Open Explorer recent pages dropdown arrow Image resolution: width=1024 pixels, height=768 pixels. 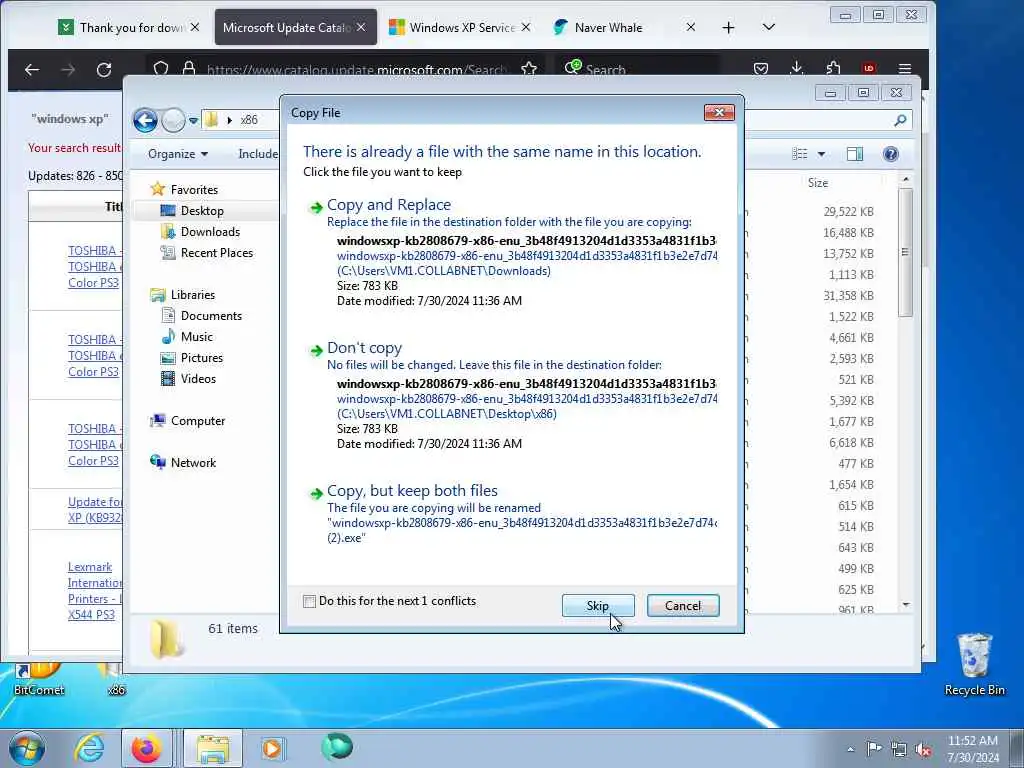(x=193, y=120)
